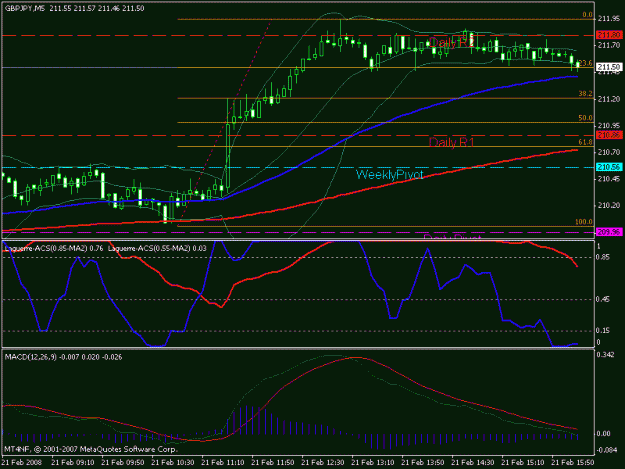The width and height of the screenshot is (625, 469).
Task: Click the 21 Feb 09:10 time label
Action: pyautogui.click(x=73, y=462)
